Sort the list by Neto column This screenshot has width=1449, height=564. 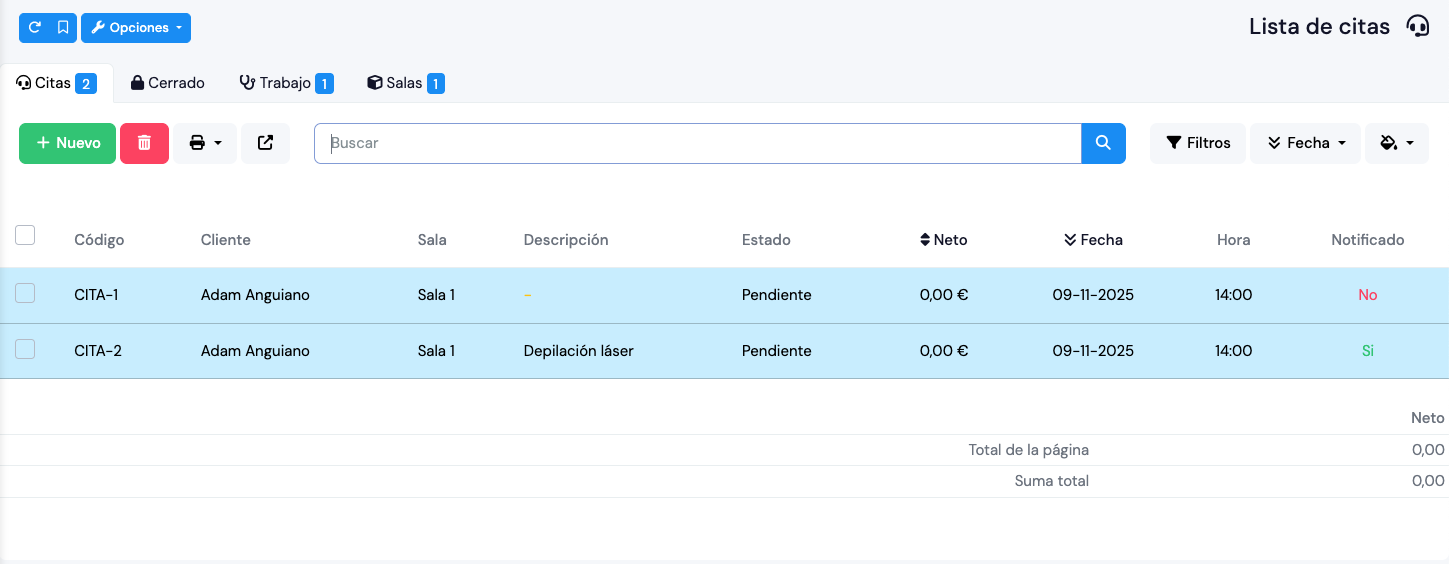click(943, 240)
